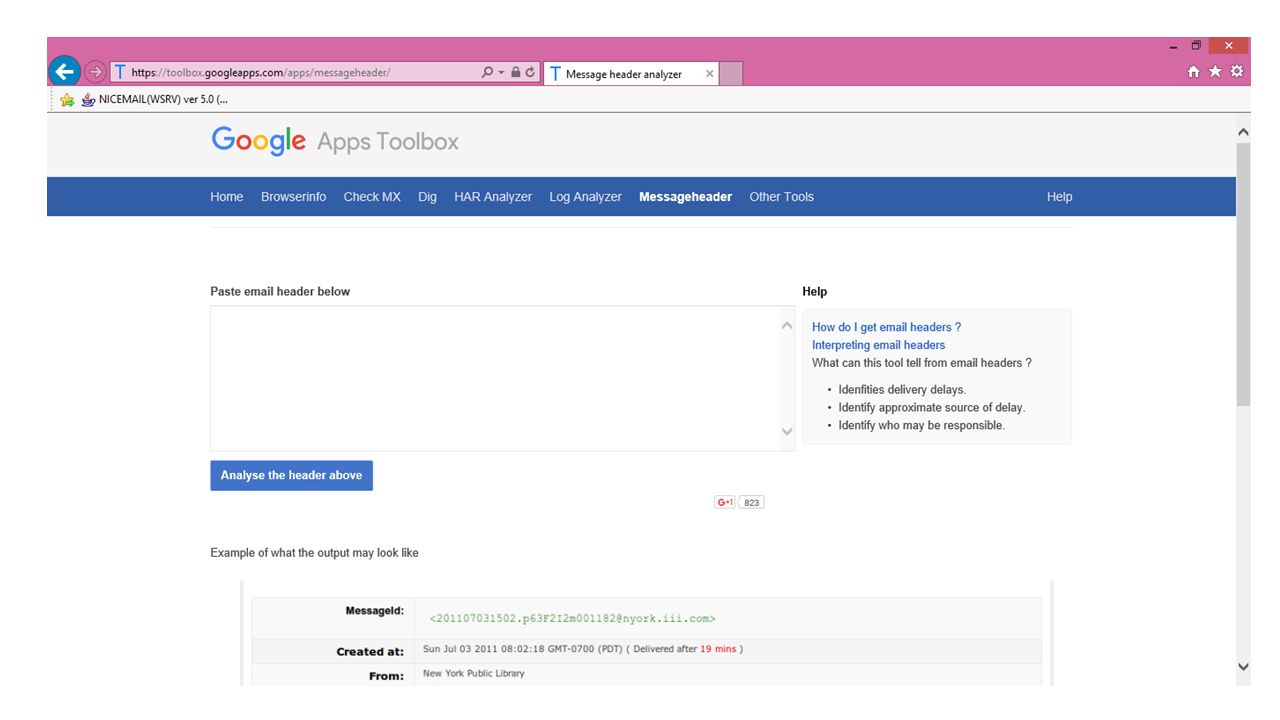Click the G+1 share button
Viewport: 1280px width, 720px height.
[x=725, y=502]
